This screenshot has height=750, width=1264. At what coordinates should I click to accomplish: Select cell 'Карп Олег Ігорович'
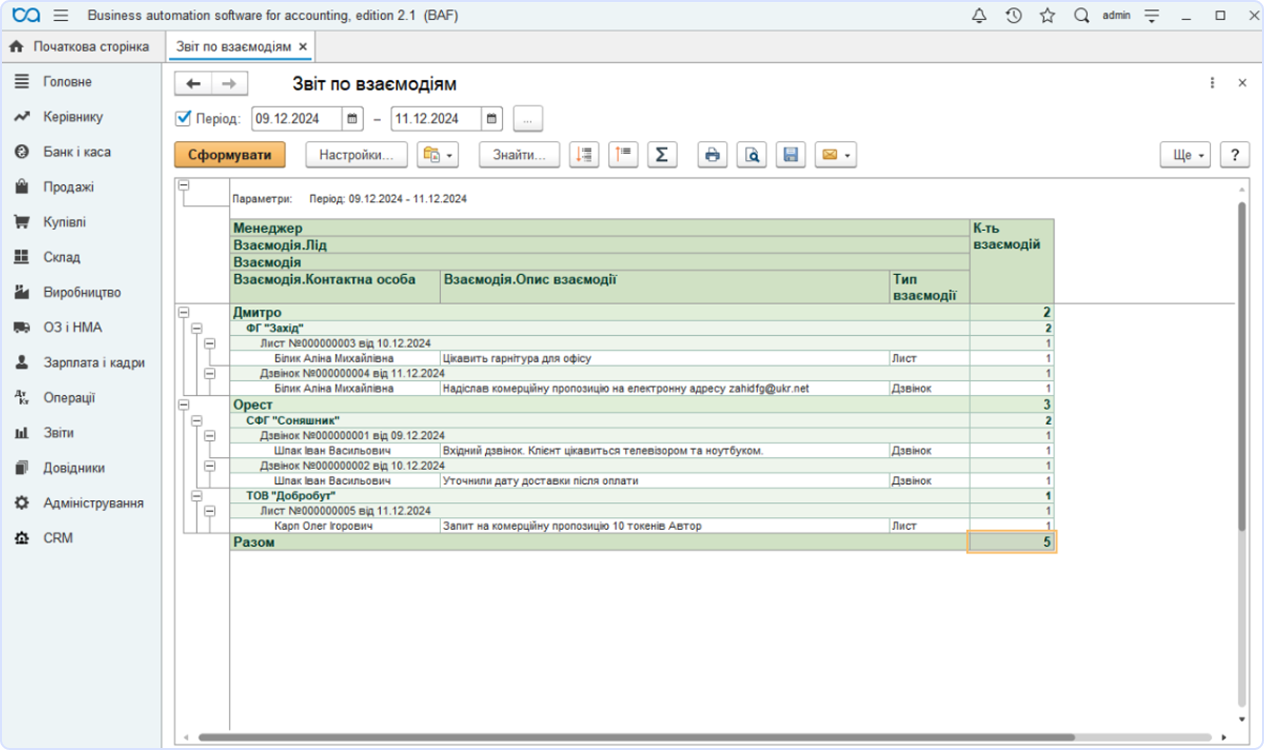(335, 526)
